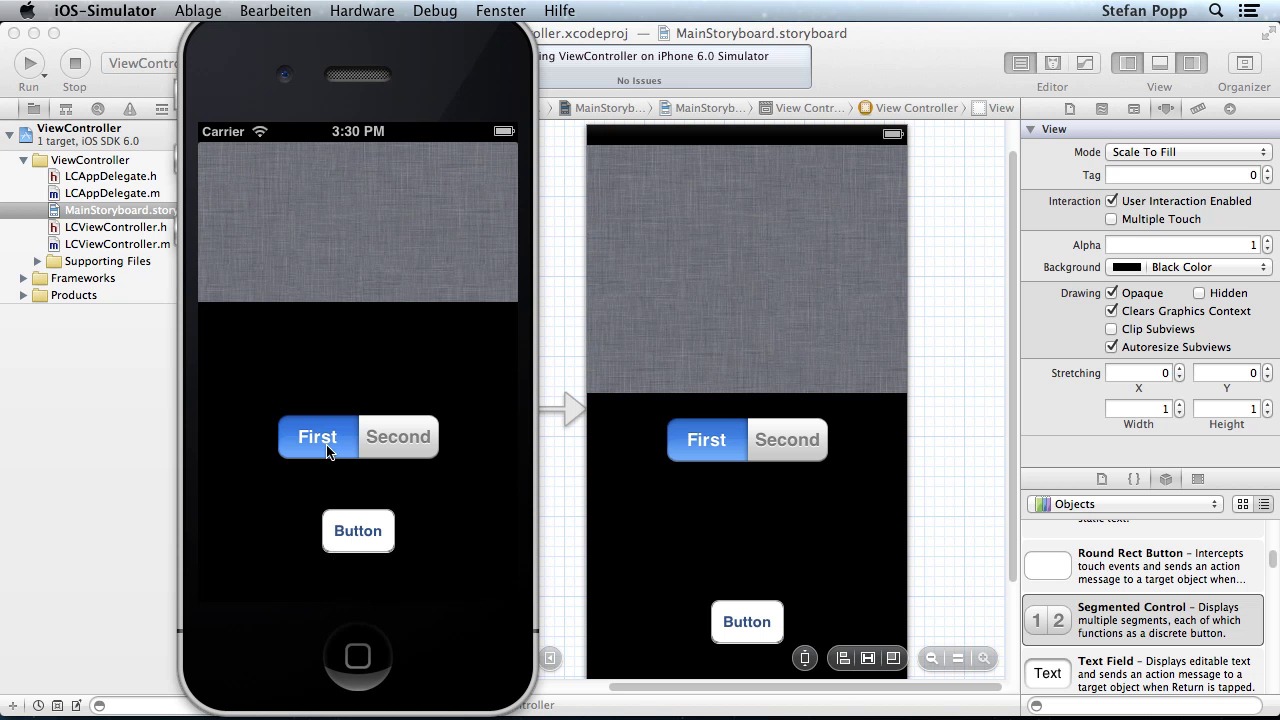Screen dimensions: 1280x720
Task: Open the Issue navigator warning icon
Action: click(130, 108)
